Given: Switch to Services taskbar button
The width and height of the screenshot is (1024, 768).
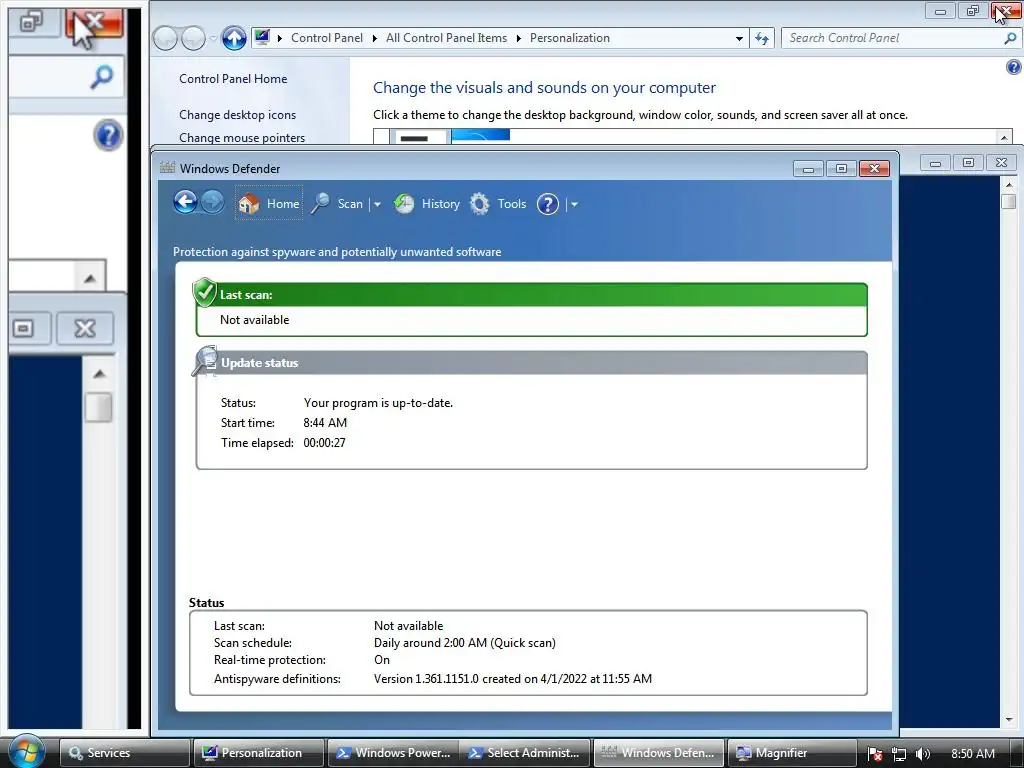Looking at the screenshot, I should pos(125,752).
